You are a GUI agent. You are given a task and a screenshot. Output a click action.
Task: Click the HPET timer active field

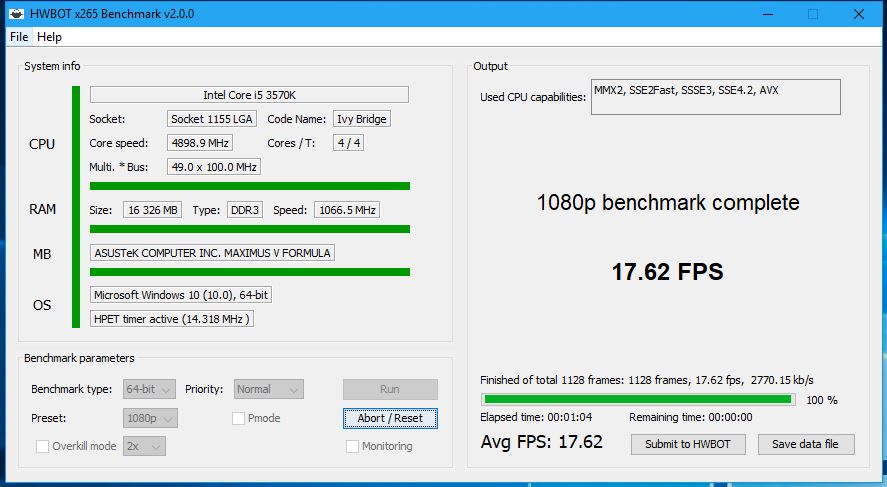pos(171,319)
